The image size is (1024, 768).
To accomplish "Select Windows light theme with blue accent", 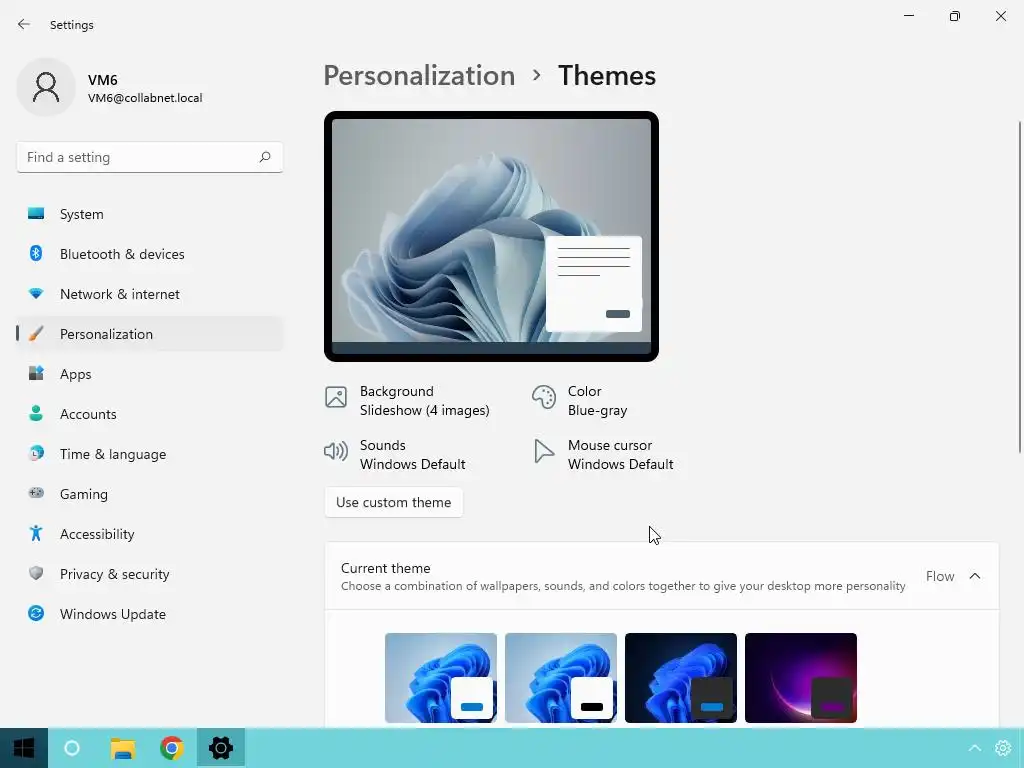I will pyautogui.click(x=441, y=678).
